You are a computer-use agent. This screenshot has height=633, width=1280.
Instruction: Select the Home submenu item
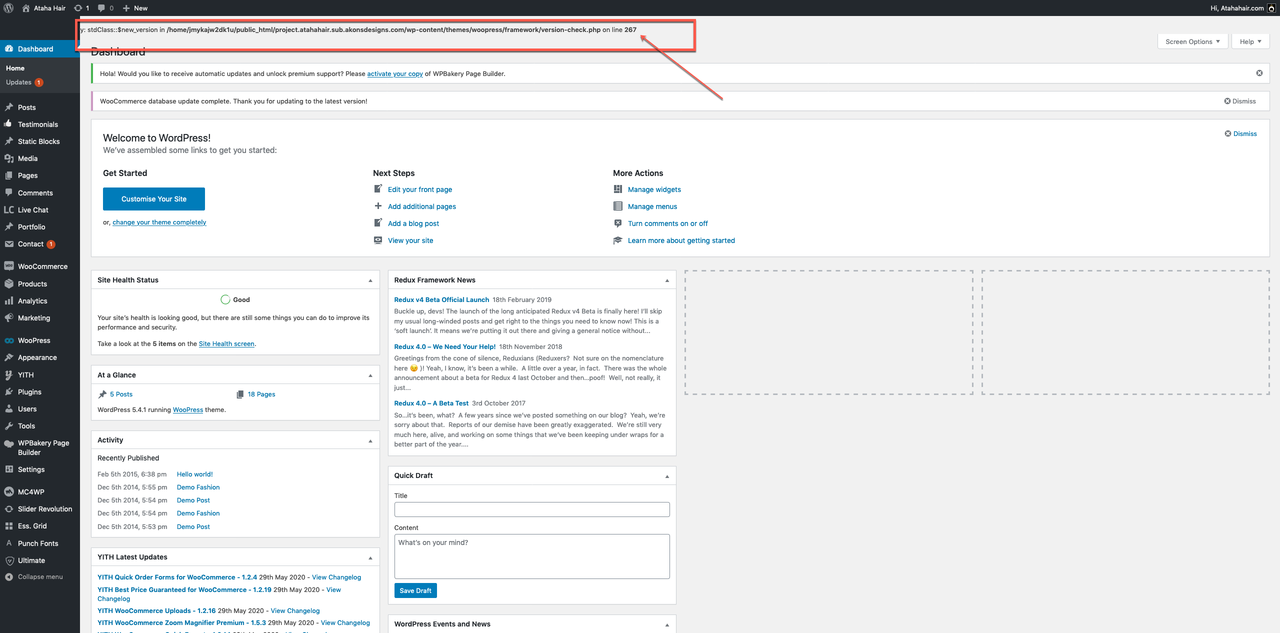click(x=15, y=68)
